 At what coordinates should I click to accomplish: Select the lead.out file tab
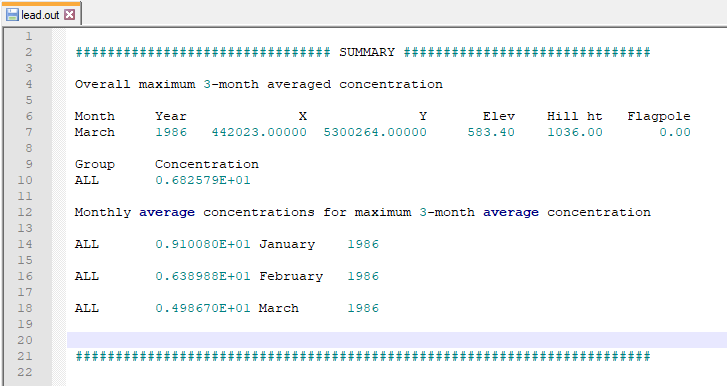pyautogui.click(x=41, y=14)
